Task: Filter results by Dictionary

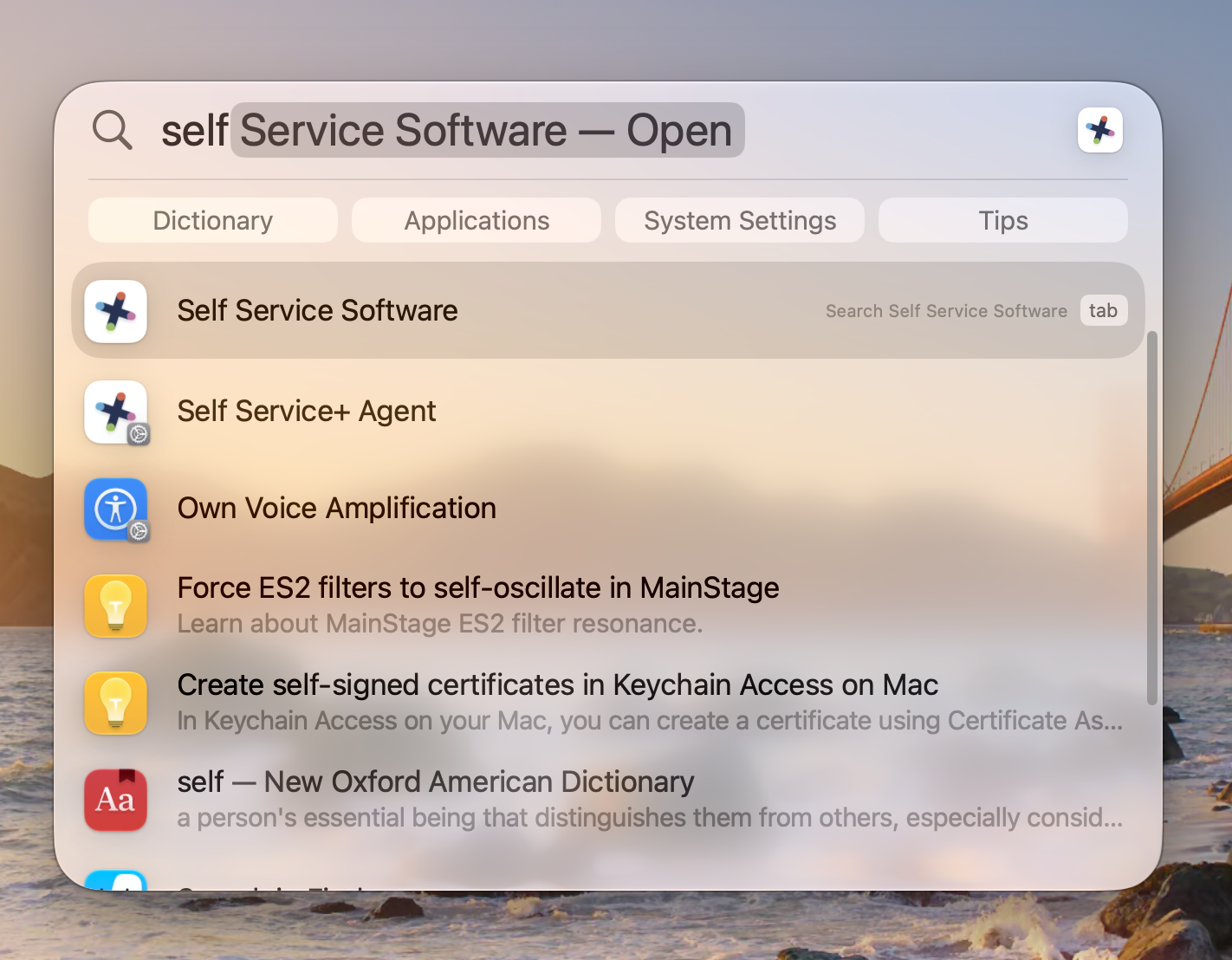Action: click(213, 220)
